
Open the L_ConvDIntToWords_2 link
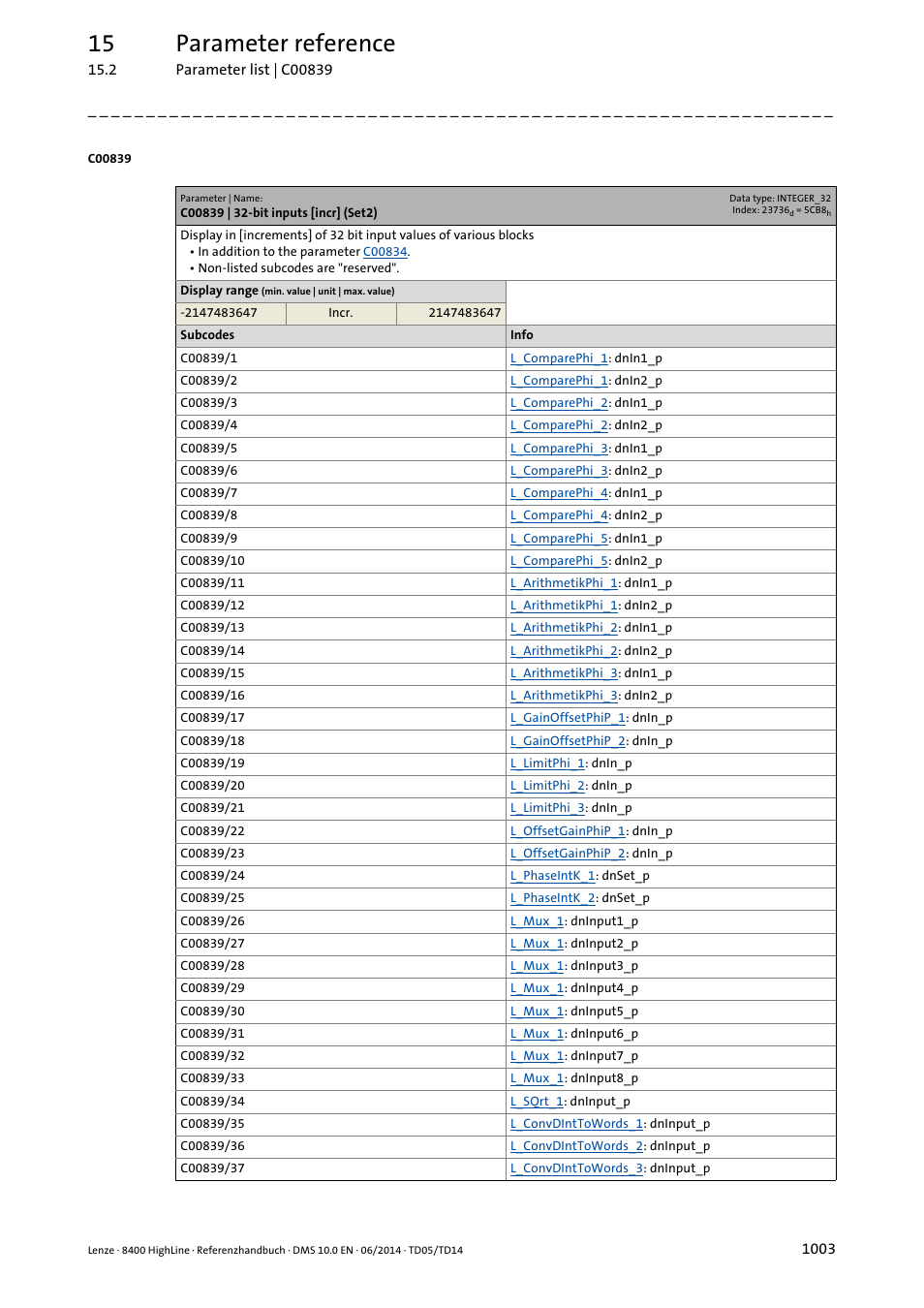click(x=577, y=1146)
